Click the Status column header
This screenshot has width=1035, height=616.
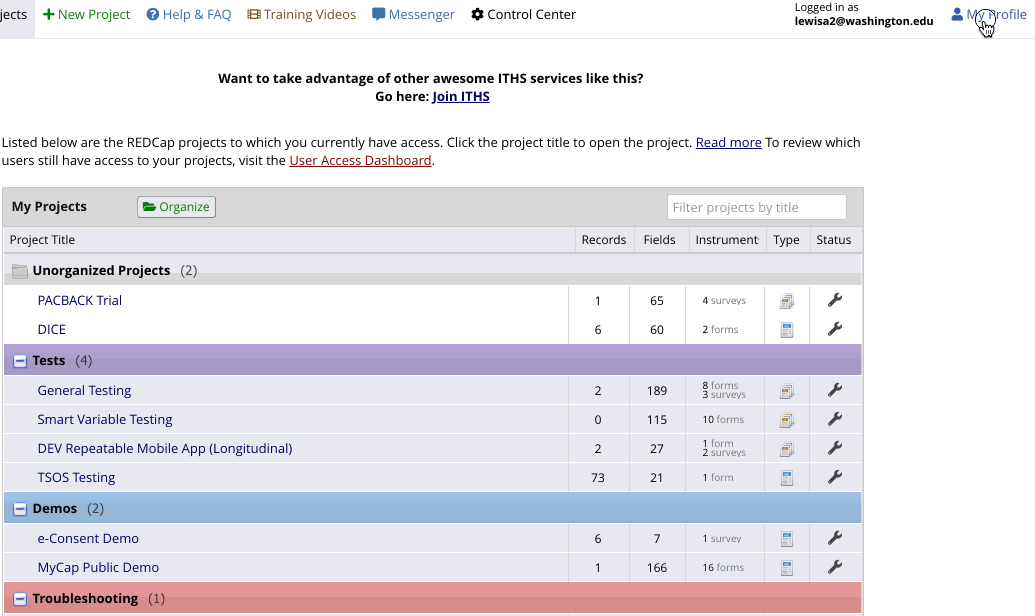tap(834, 240)
